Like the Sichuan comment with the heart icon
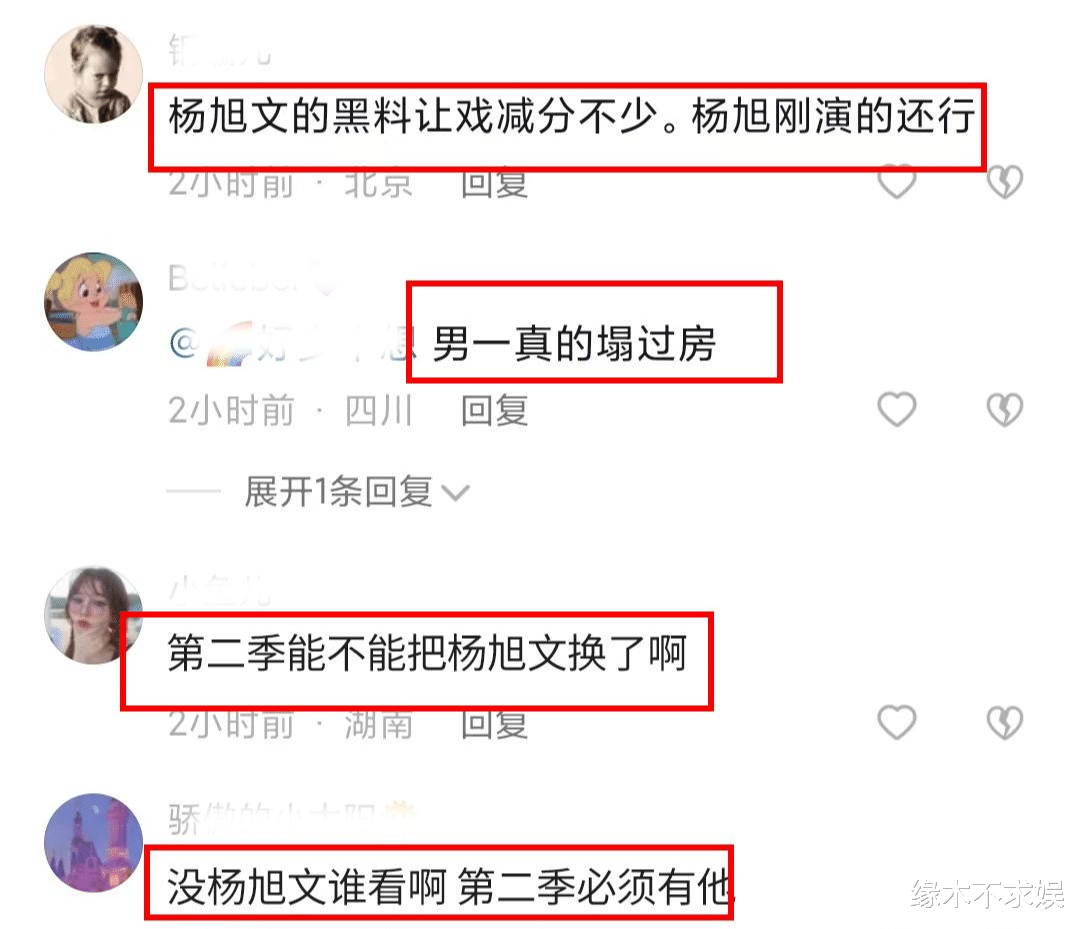The image size is (1080, 929). [897, 409]
